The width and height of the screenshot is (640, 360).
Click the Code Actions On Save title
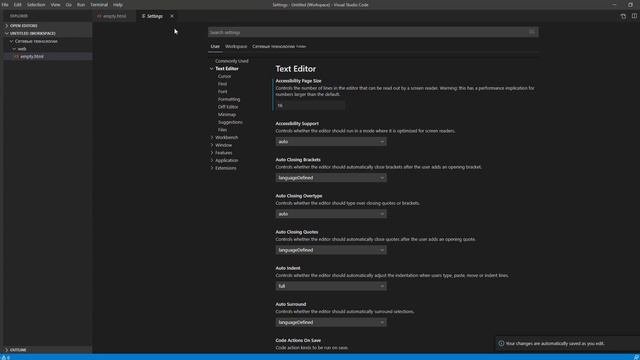(298, 340)
